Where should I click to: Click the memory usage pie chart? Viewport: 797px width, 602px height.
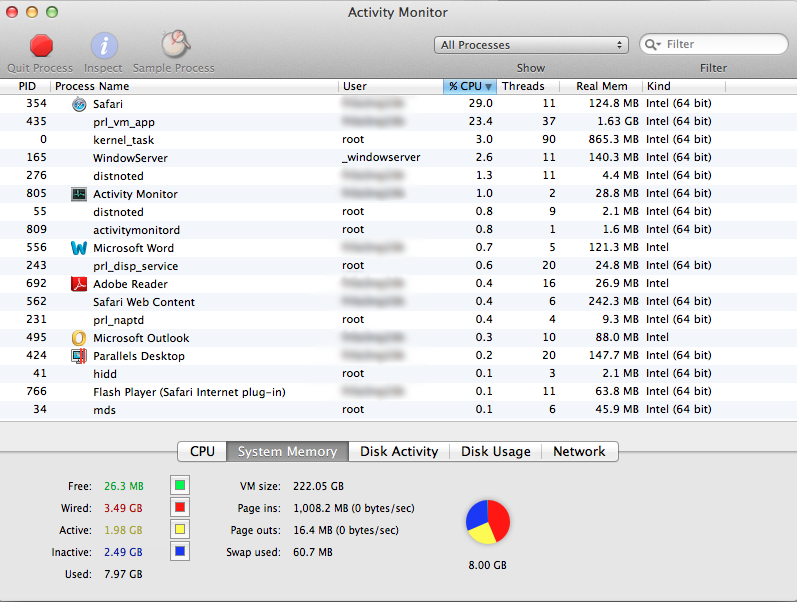coord(487,522)
